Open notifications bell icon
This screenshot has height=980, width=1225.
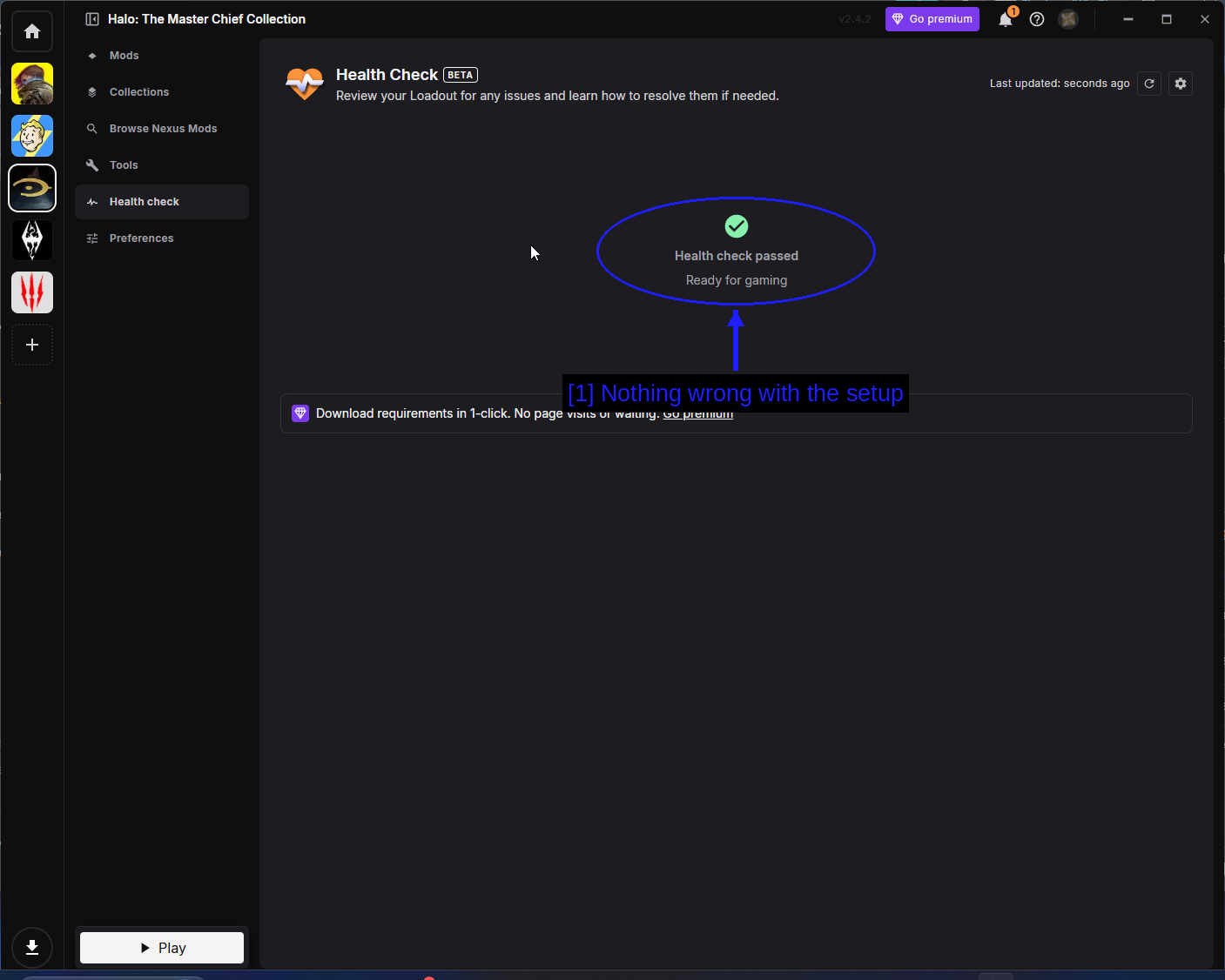[1006, 19]
